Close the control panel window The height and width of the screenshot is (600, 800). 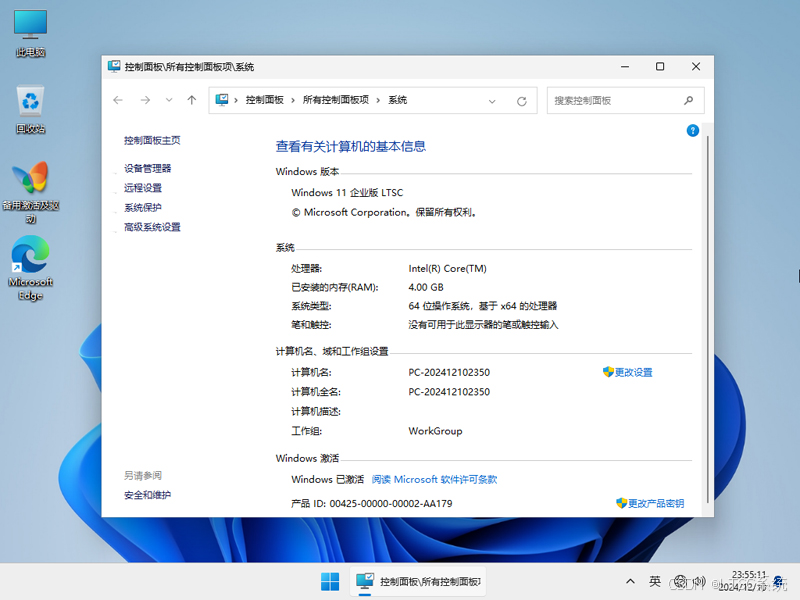click(x=696, y=67)
